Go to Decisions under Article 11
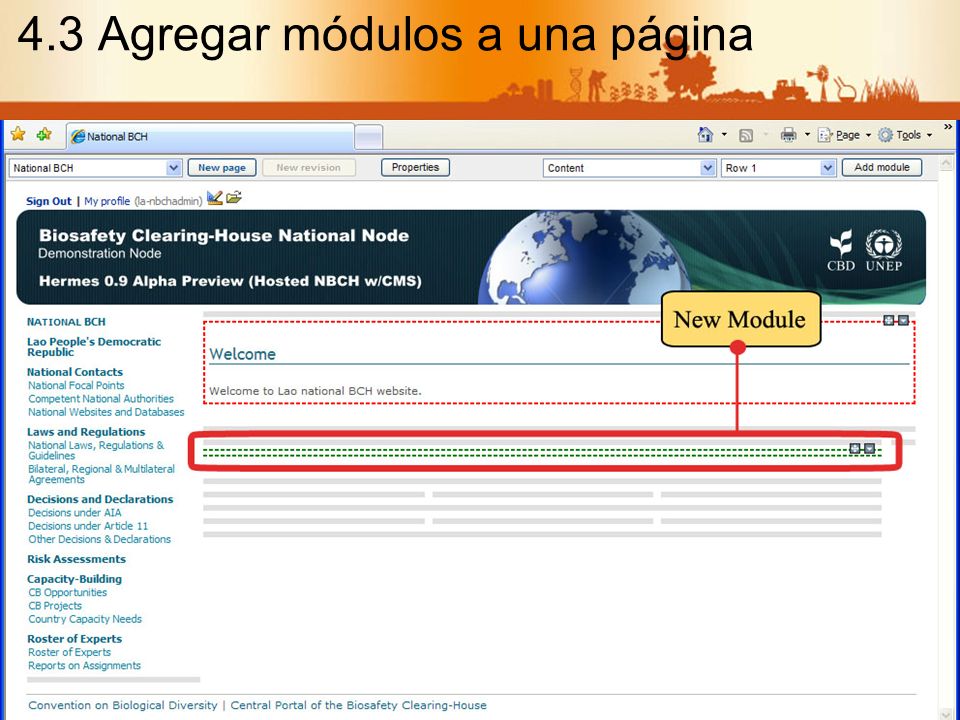This screenshot has width=960, height=720. tap(88, 526)
